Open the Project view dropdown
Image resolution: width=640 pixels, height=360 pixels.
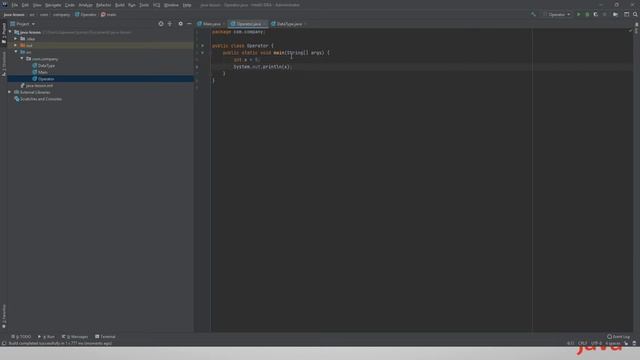[23, 24]
